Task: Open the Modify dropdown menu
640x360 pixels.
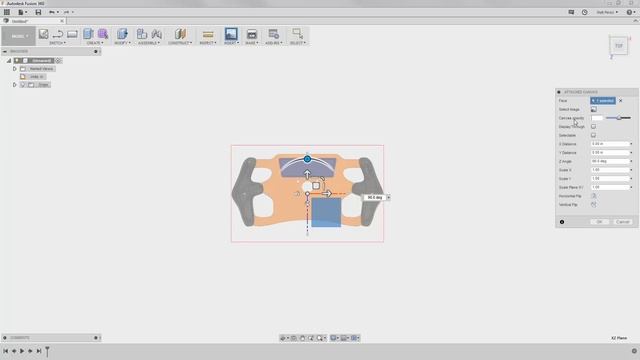Action: 122,43
